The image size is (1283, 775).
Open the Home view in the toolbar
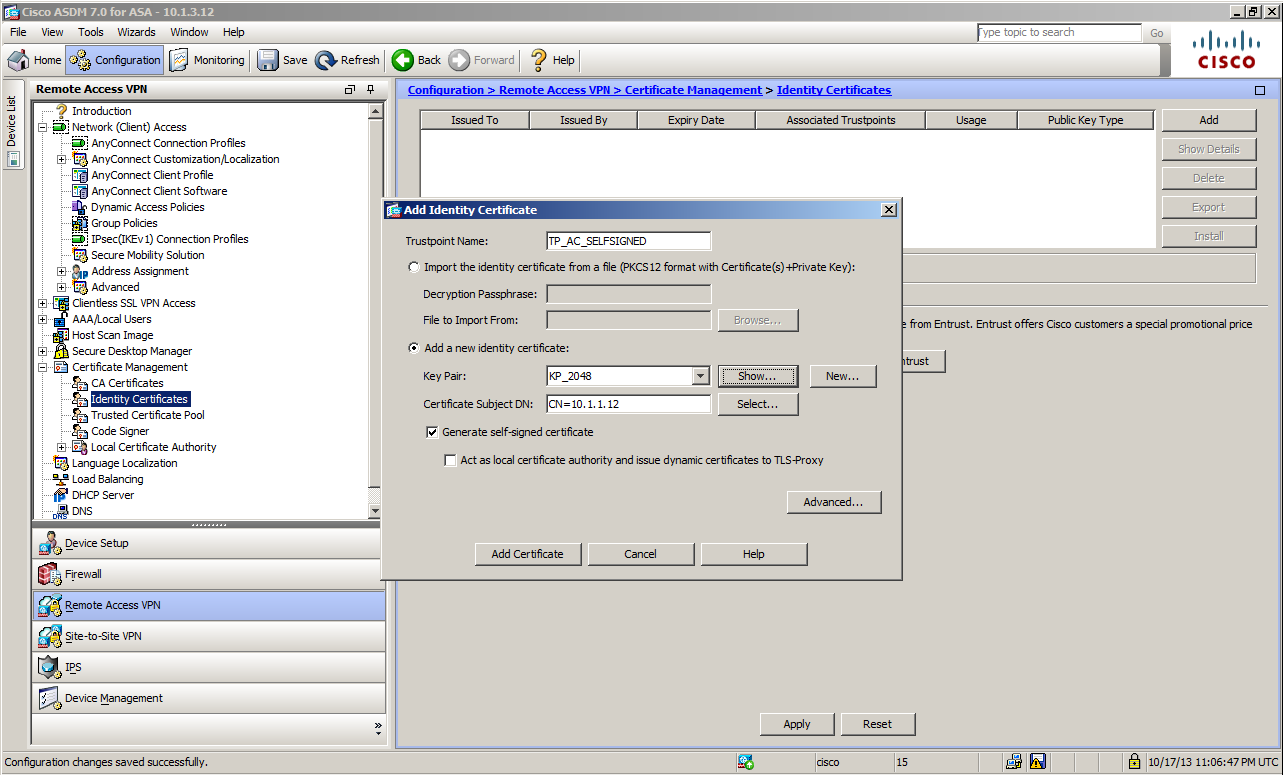tap(35, 60)
